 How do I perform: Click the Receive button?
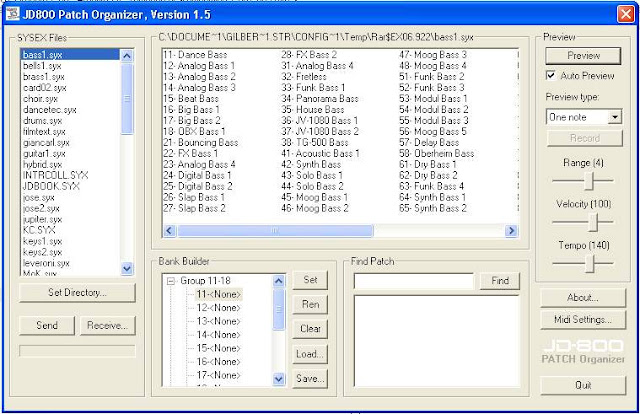[x=107, y=325]
